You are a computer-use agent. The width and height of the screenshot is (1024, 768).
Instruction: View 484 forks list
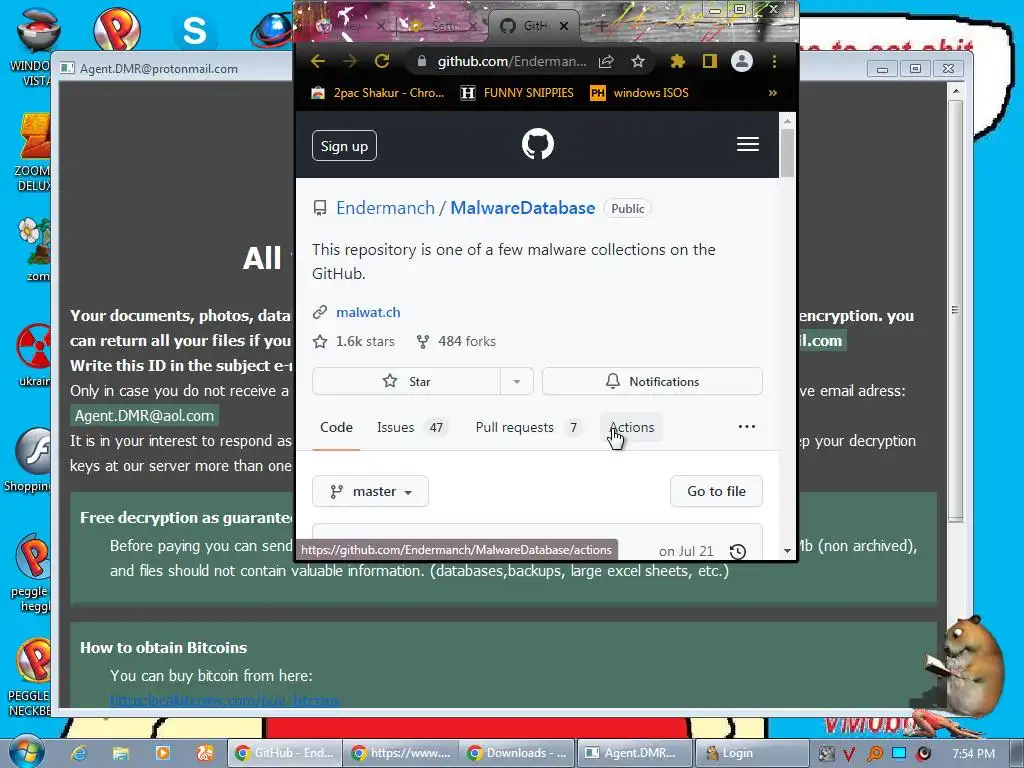[456, 341]
